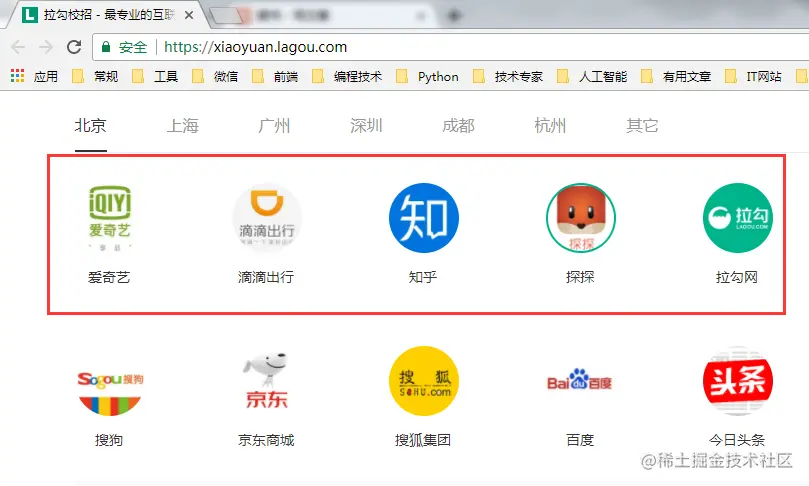The width and height of the screenshot is (809, 486).
Task: Click the Tantan fox logo icon
Action: [x=580, y=218]
